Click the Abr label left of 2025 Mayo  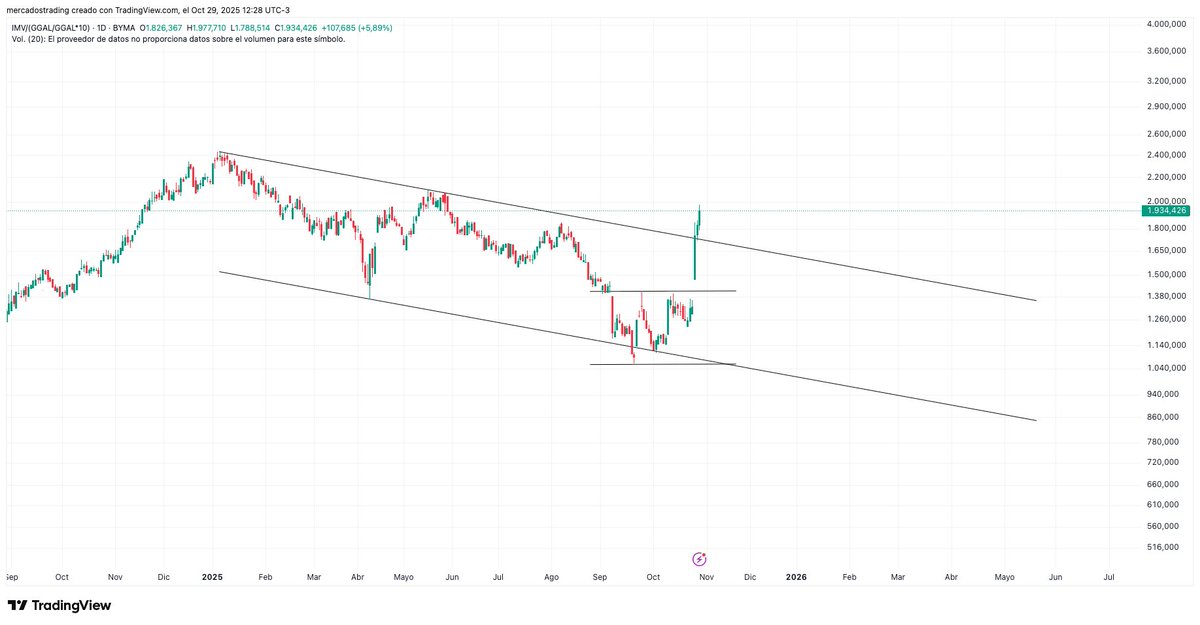[x=358, y=577]
